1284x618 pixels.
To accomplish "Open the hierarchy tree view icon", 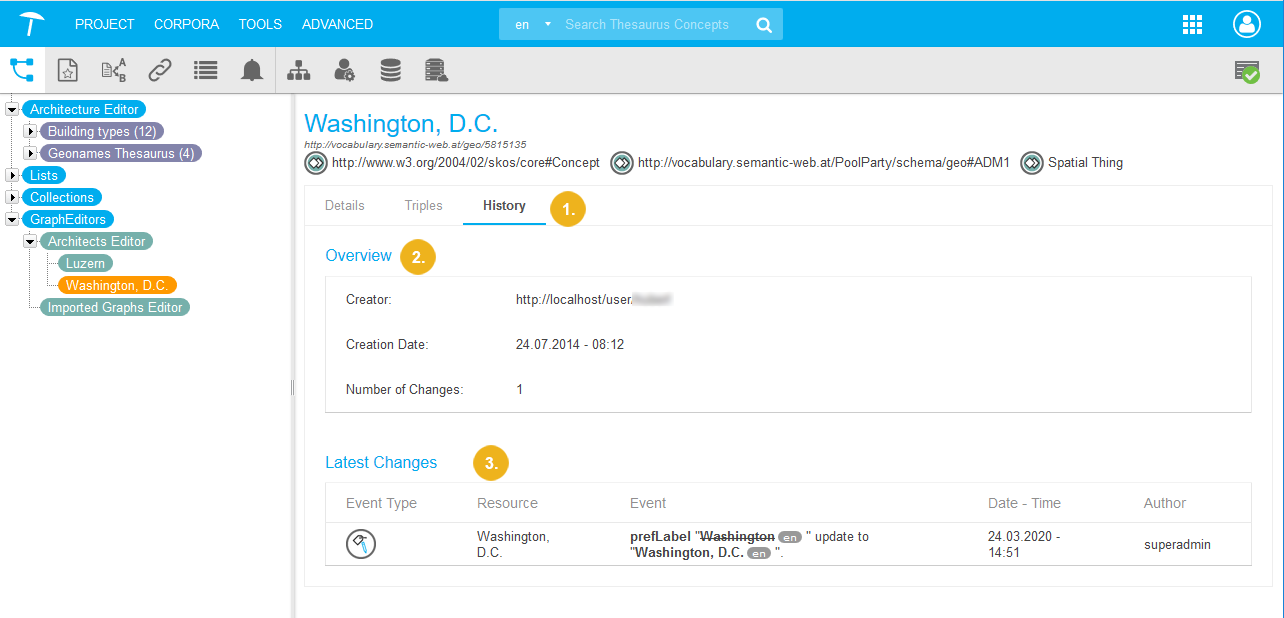I will click(x=22, y=70).
